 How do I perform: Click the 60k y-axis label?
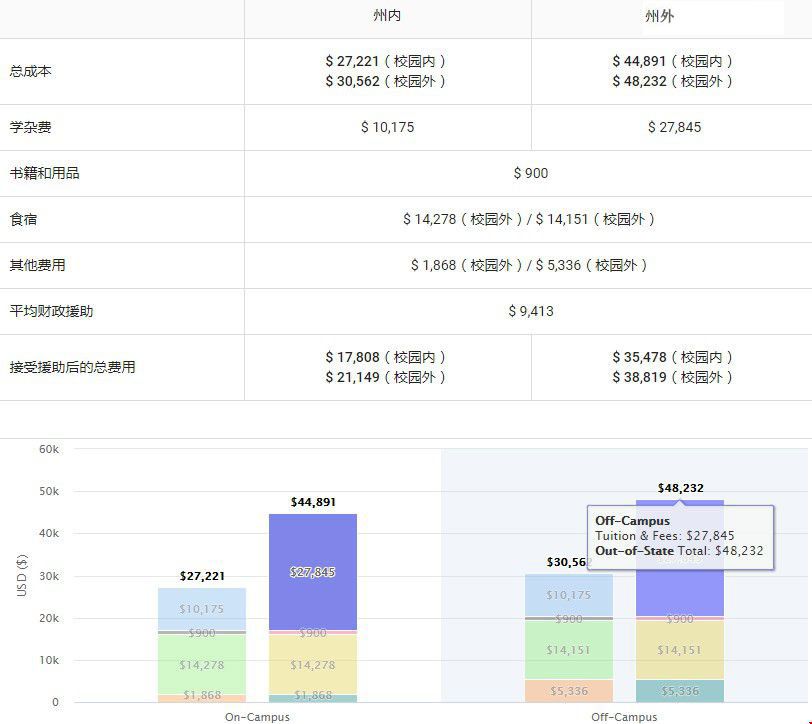tap(49, 449)
